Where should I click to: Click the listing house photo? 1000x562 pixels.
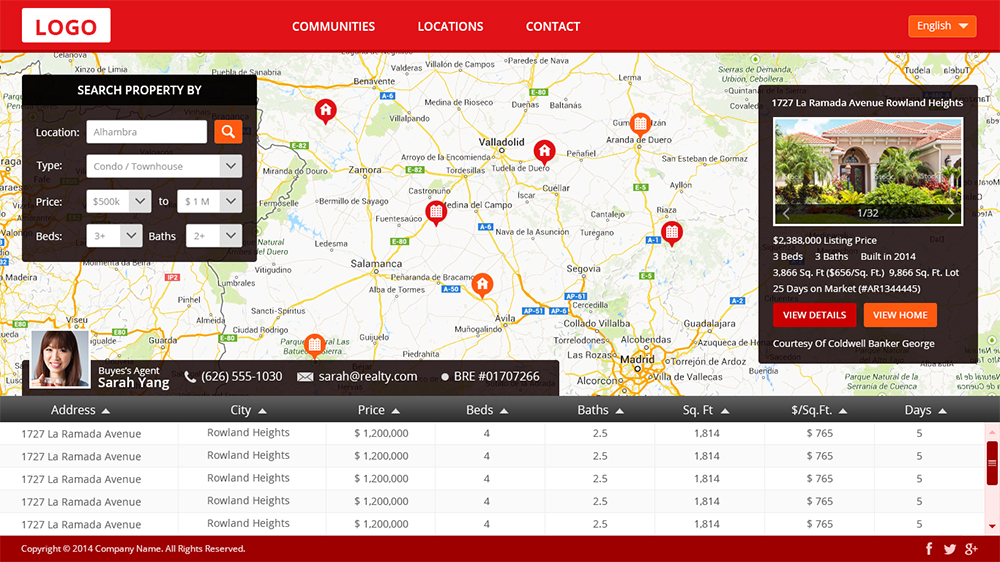[868, 170]
